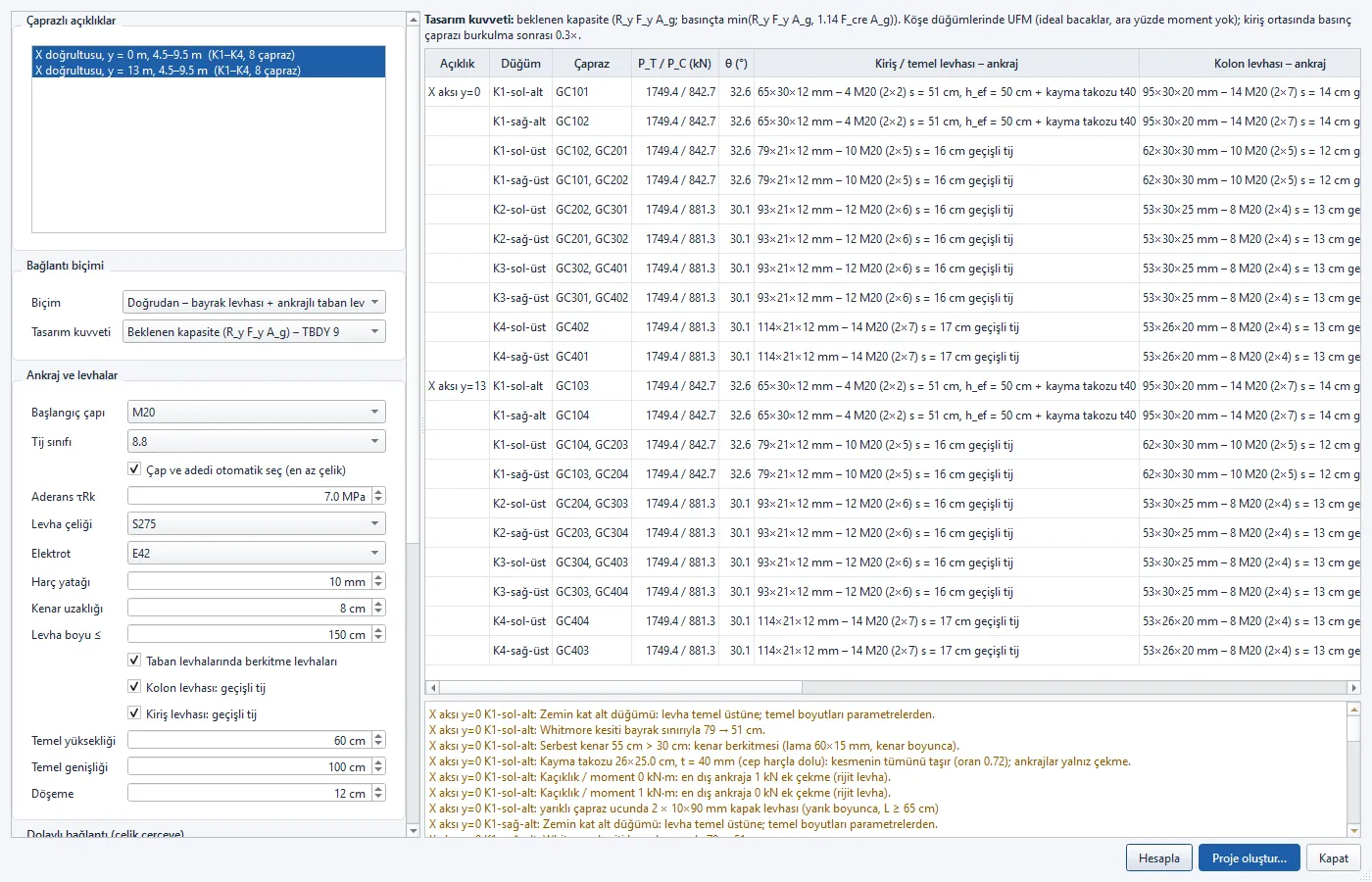Uncheck Taban levhalarında berkitme levhaları
The height and width of the screenshot is (882, 1372).
[134, 661]
